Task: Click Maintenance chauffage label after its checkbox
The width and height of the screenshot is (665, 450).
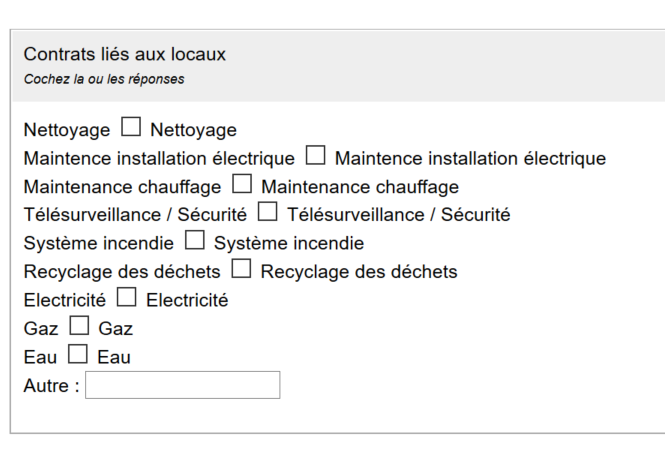Action: click(x=360, y=187)
